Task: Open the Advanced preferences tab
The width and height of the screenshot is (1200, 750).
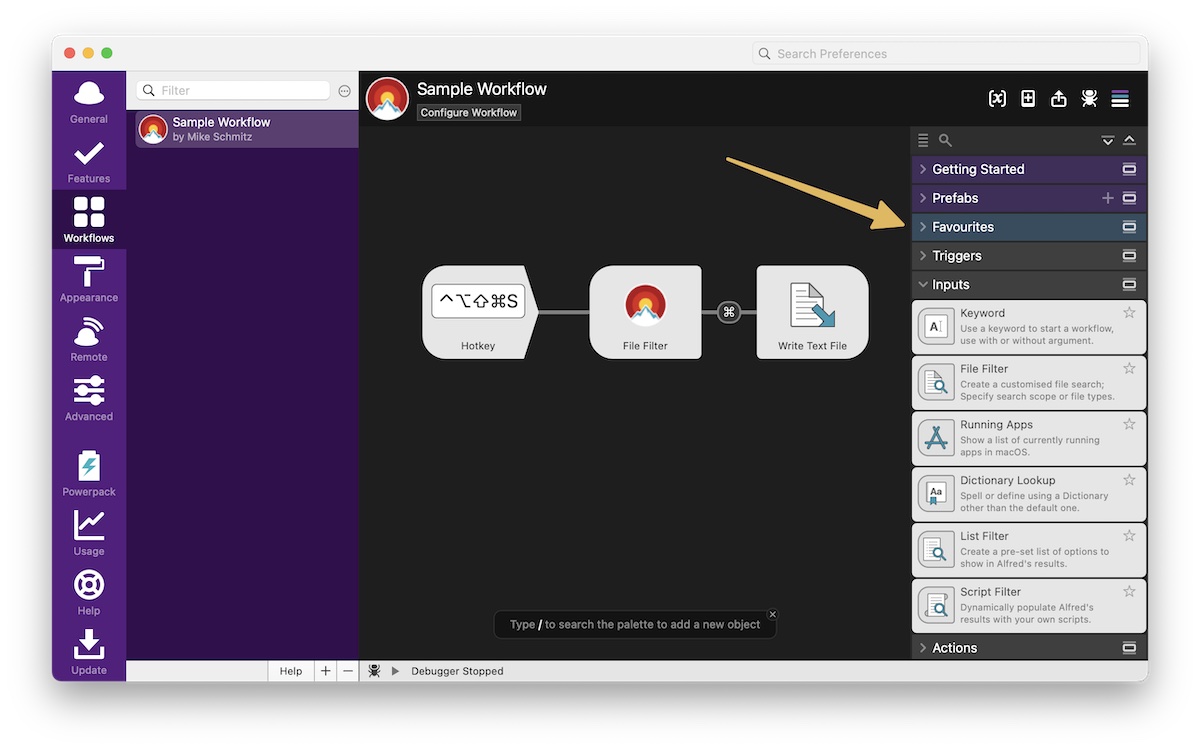Action: click(x=89, y=399)
